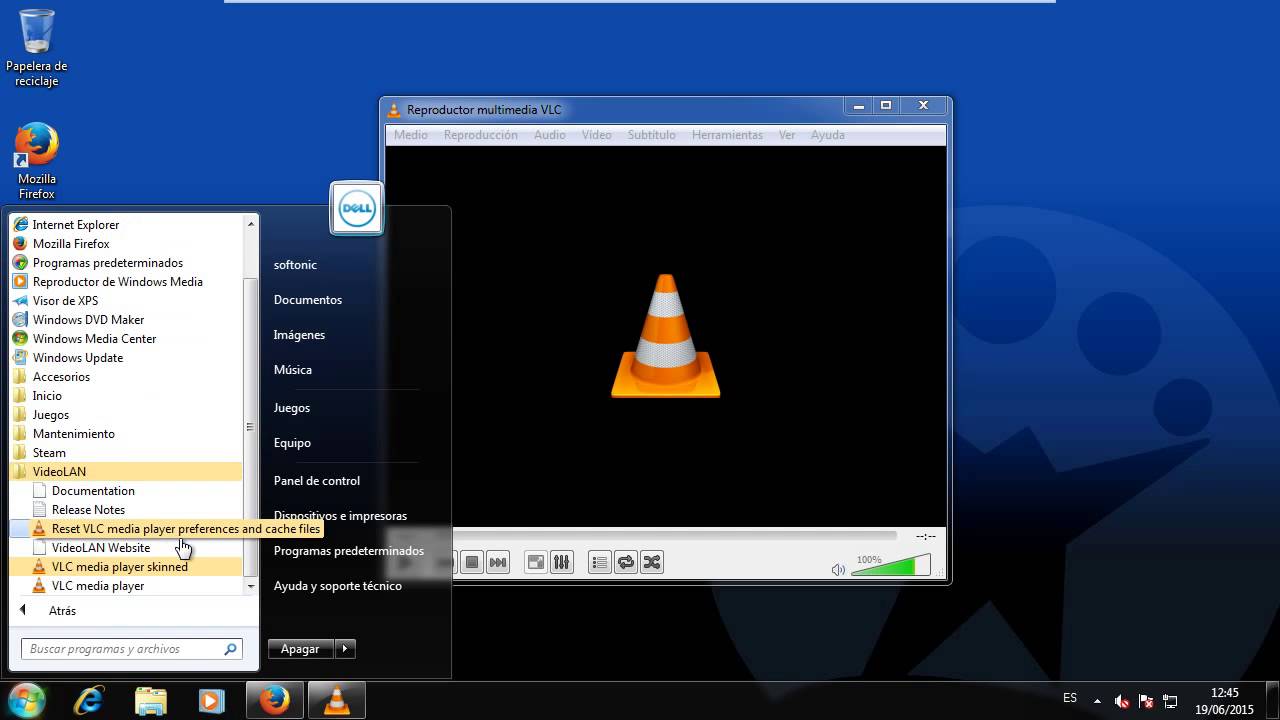This screenshot has height=720, width=1280.
Task: Open Papelera de reciclaje desktop icon
Action: click(37, 48)
